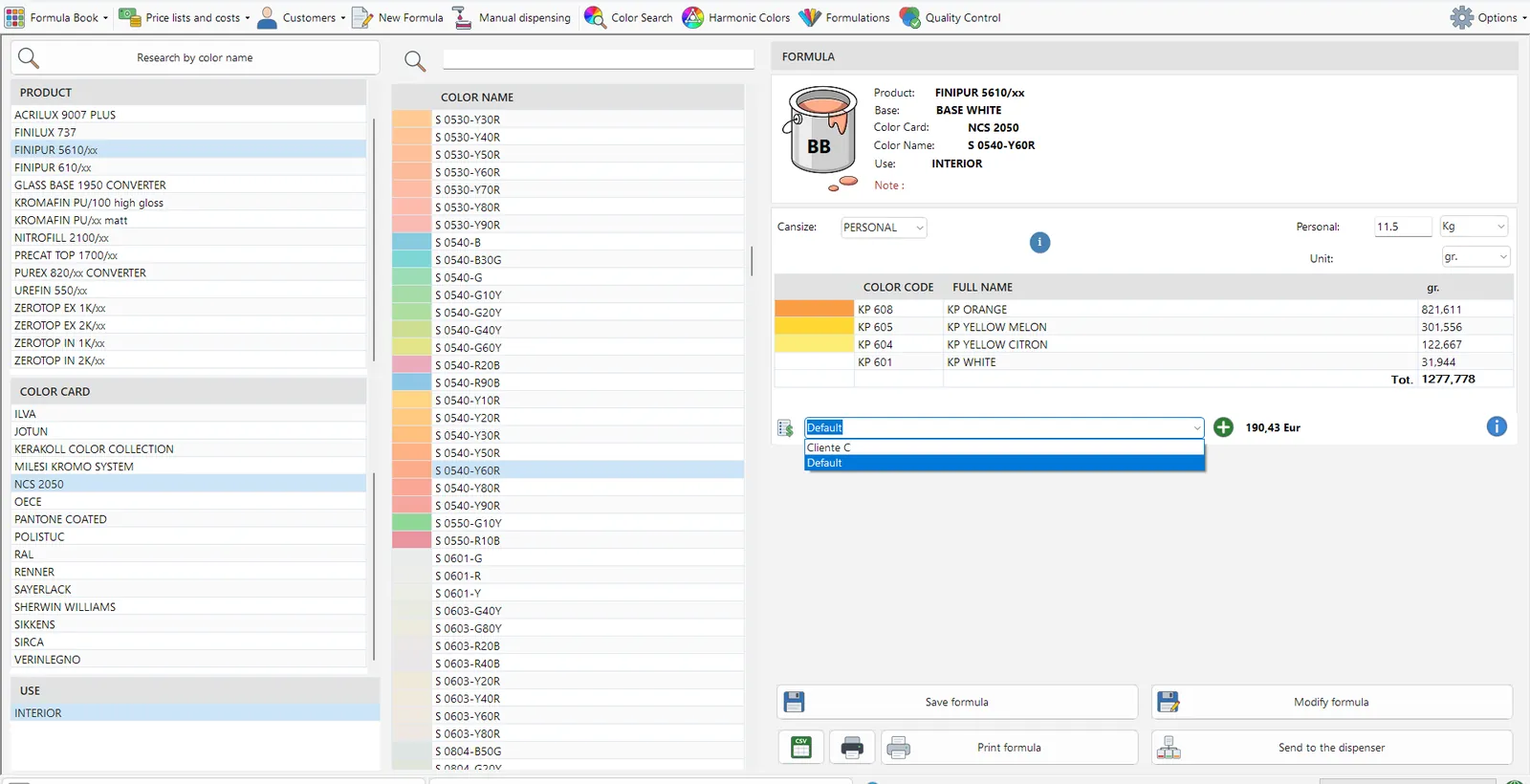
Task: Open the Formula Book menu
Action: point(57,17)
